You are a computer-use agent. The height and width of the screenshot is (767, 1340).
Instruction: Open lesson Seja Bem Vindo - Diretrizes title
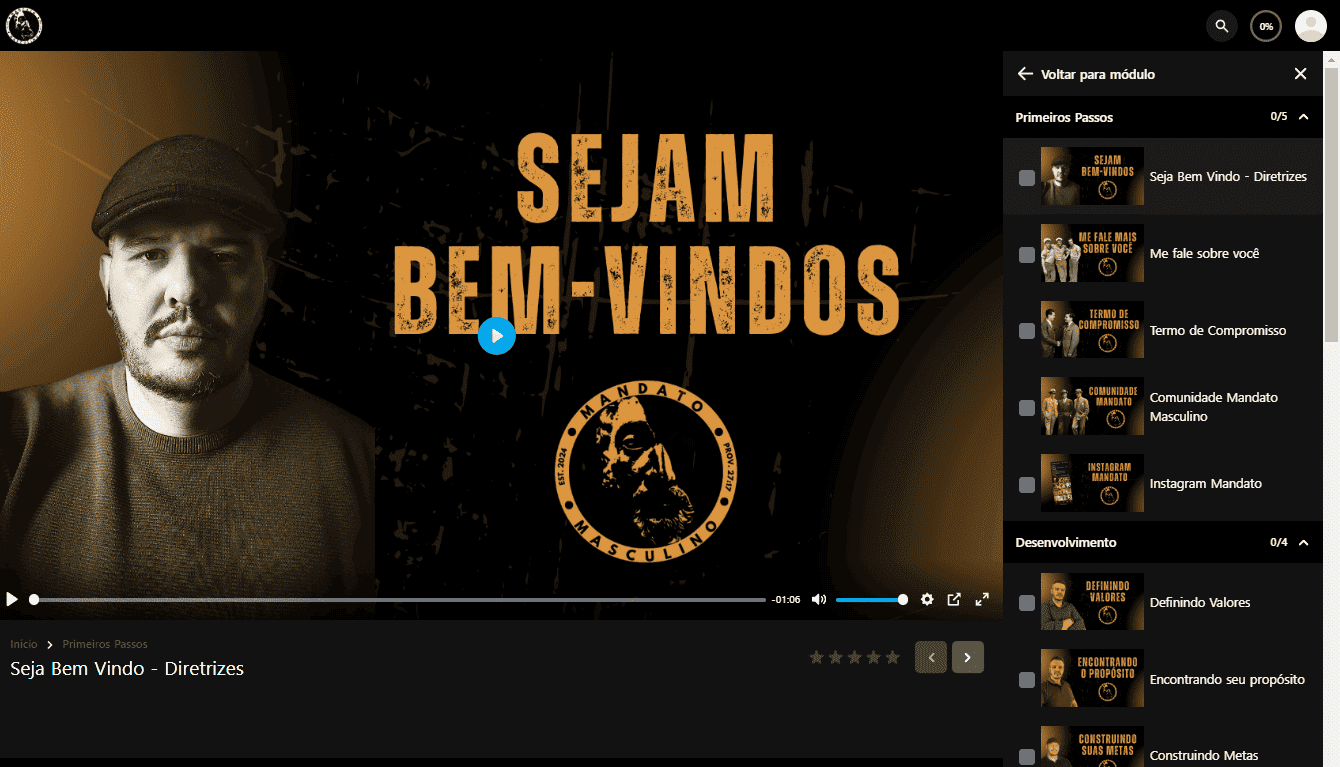(x=1228, y=176)
